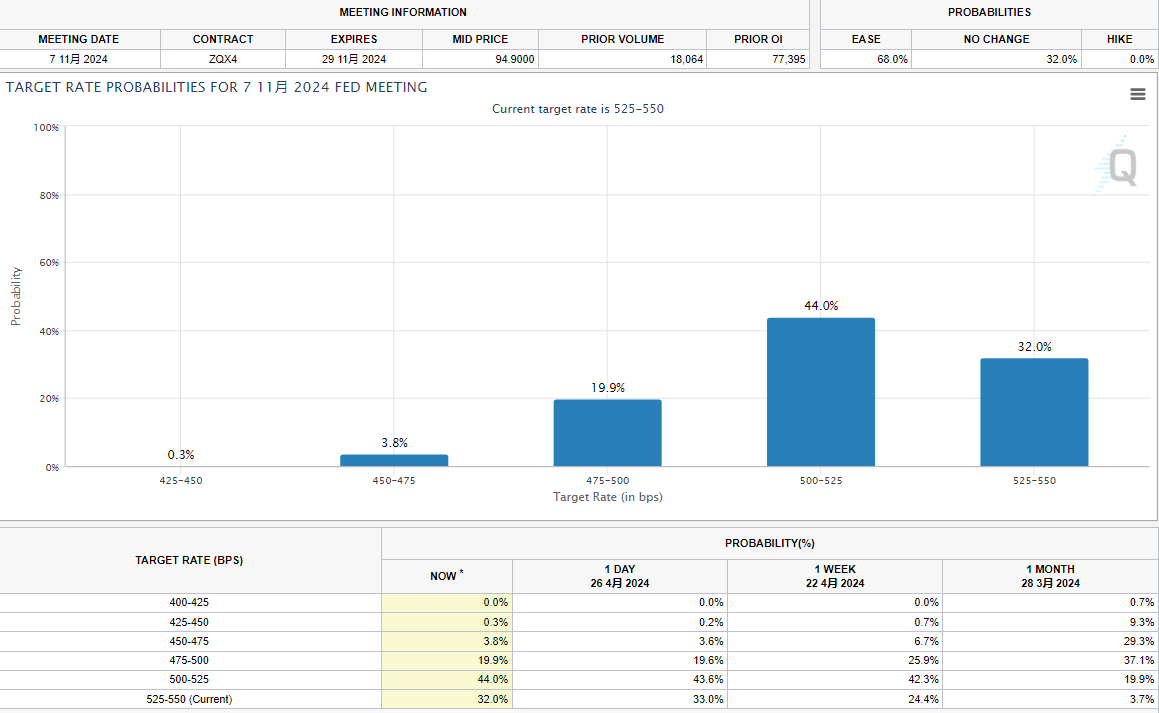Click the ZQX4 contract cell
This screenshot has width=1159, height=713.
coord(223,59)
